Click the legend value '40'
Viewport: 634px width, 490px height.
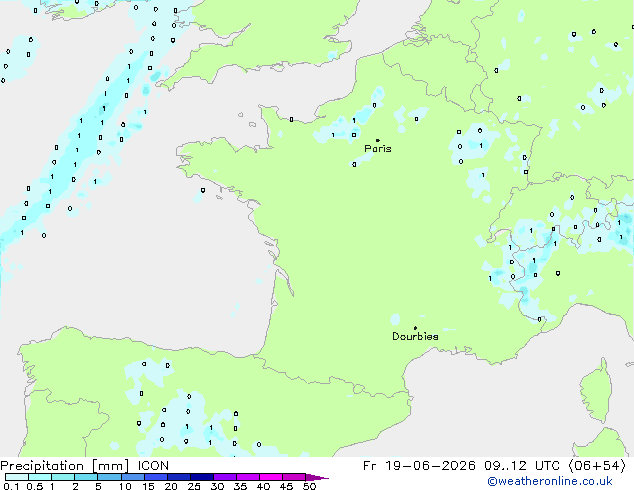pos(263,486)
